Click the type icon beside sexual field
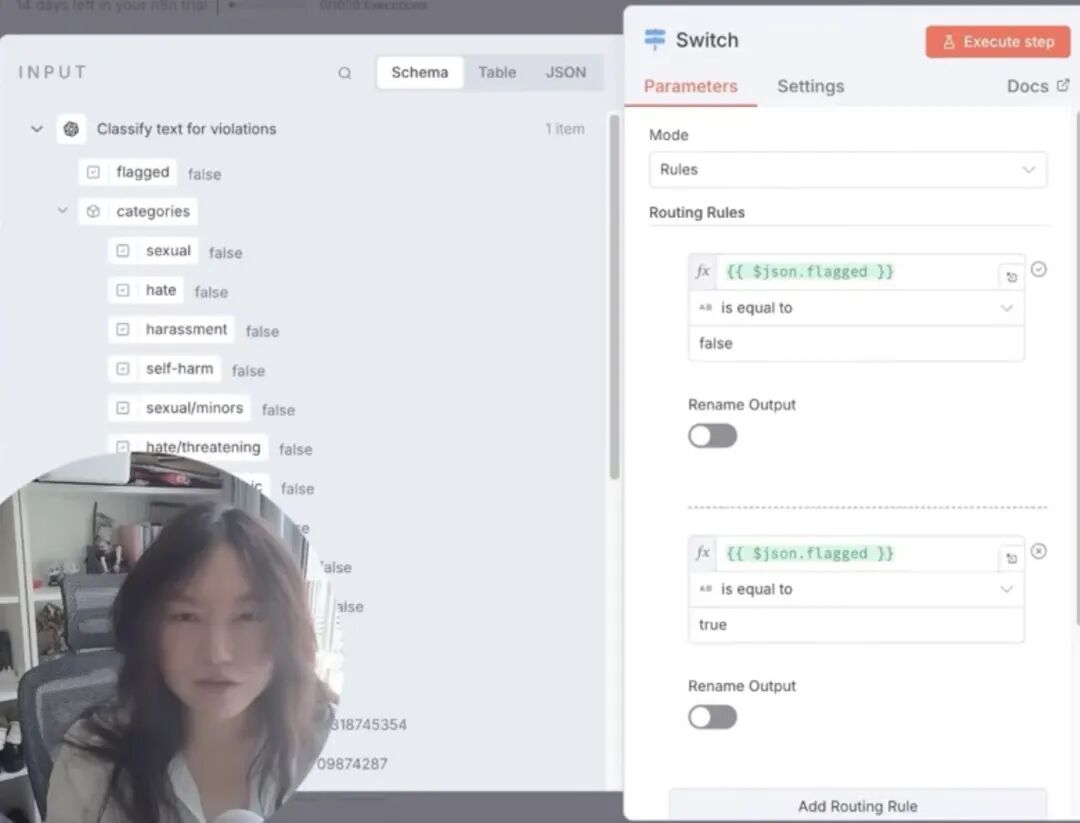This screenshot has width=1080, height=823. click(123, 251)
